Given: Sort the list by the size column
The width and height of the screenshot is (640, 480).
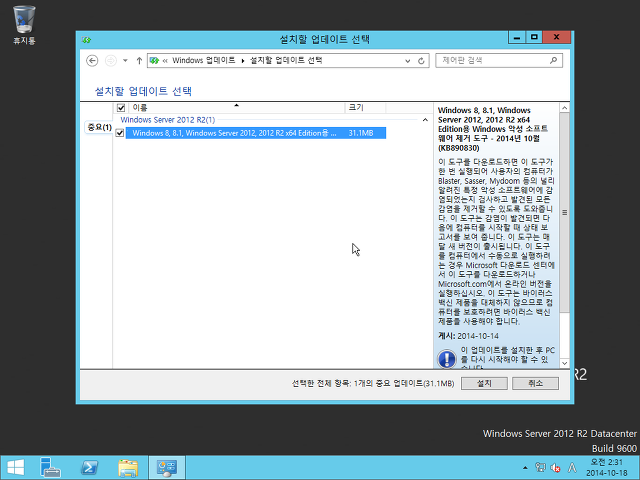Looking at the screenshot, I should [x=365, y=108].
